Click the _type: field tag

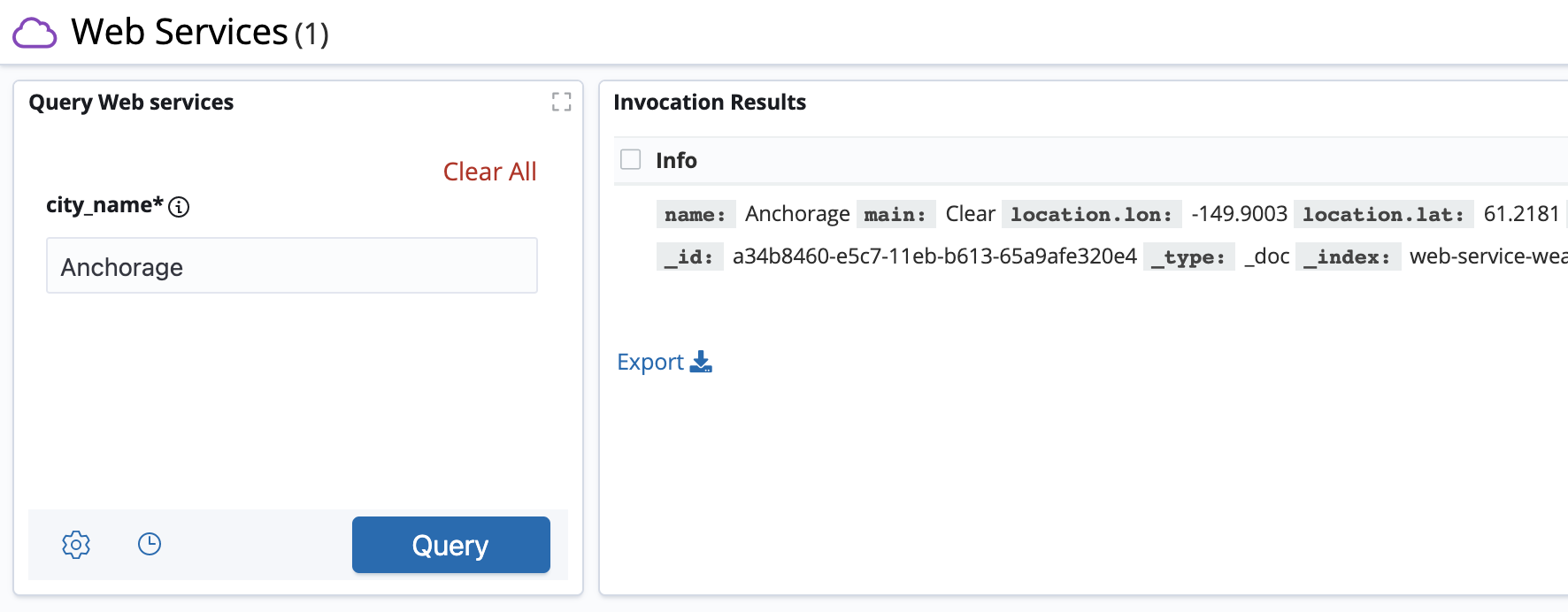(1188, 257)
